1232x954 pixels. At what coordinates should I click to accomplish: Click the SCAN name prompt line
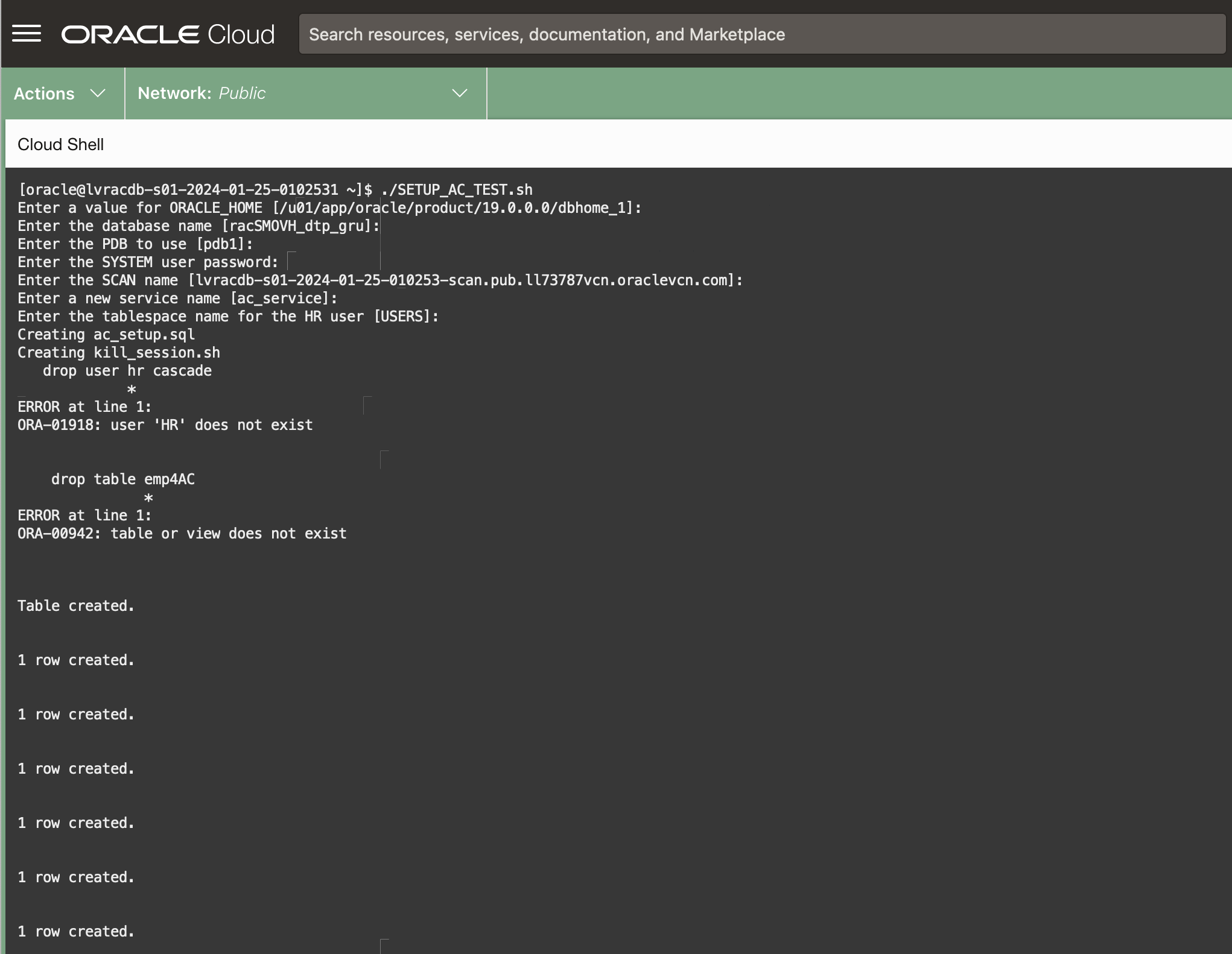click(x=379, y=280)
